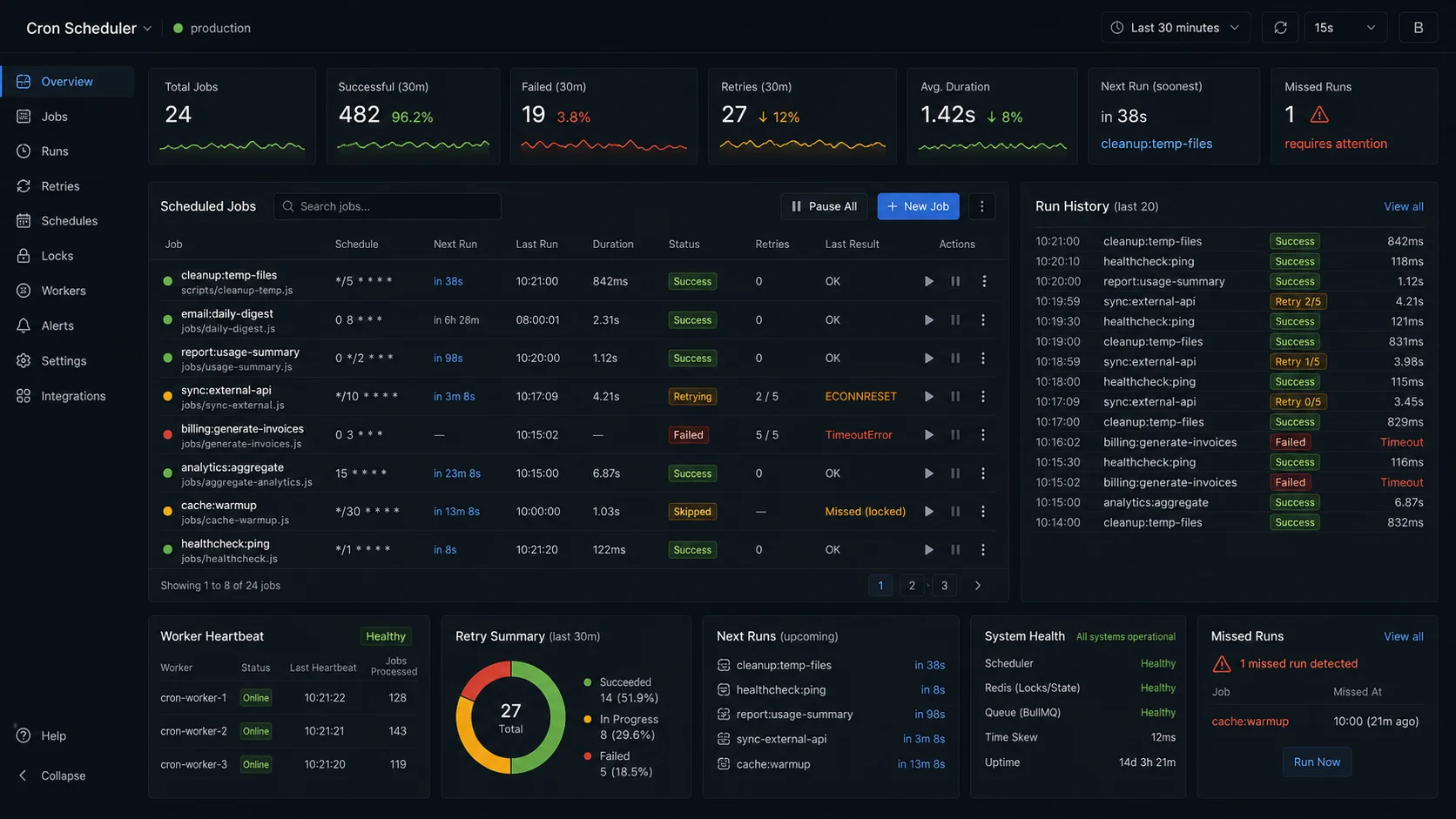
Task: Click the Pause All button
Action: click(824, 206)
